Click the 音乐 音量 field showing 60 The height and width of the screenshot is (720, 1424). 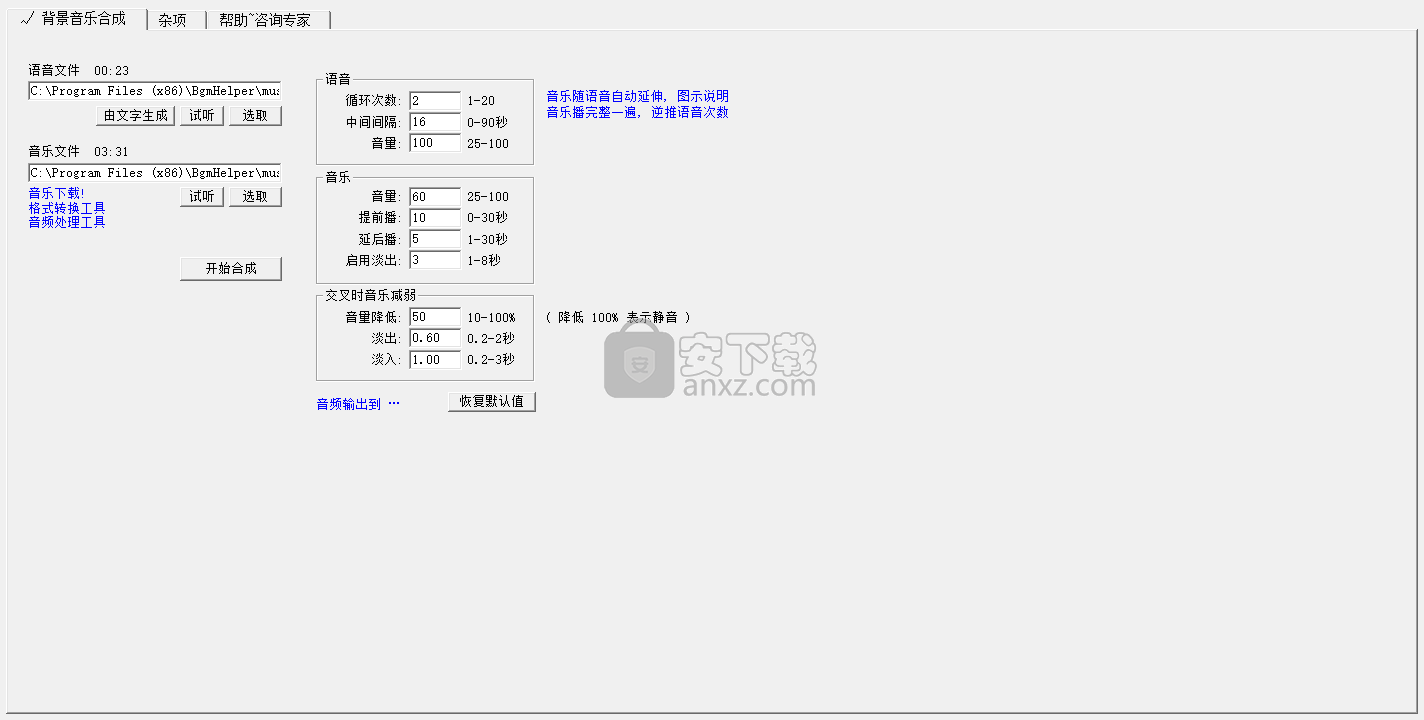[435, 197]
